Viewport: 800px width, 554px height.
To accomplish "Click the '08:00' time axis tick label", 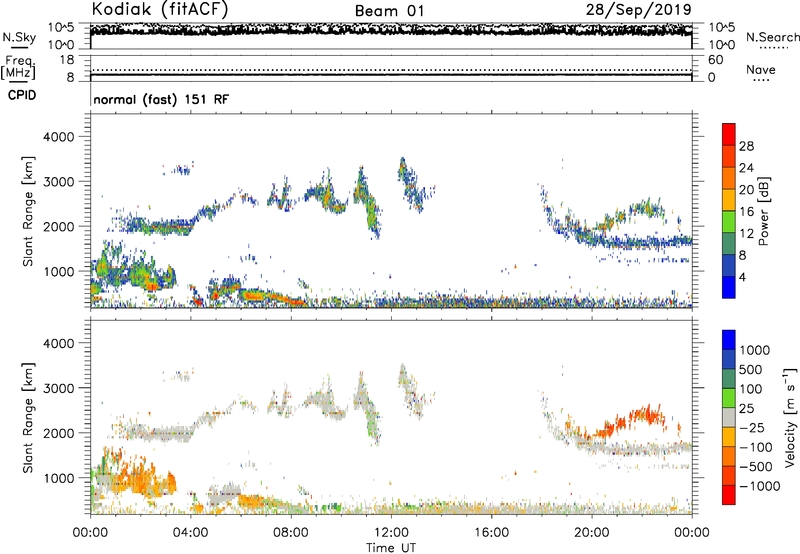I will click(291, 533).
